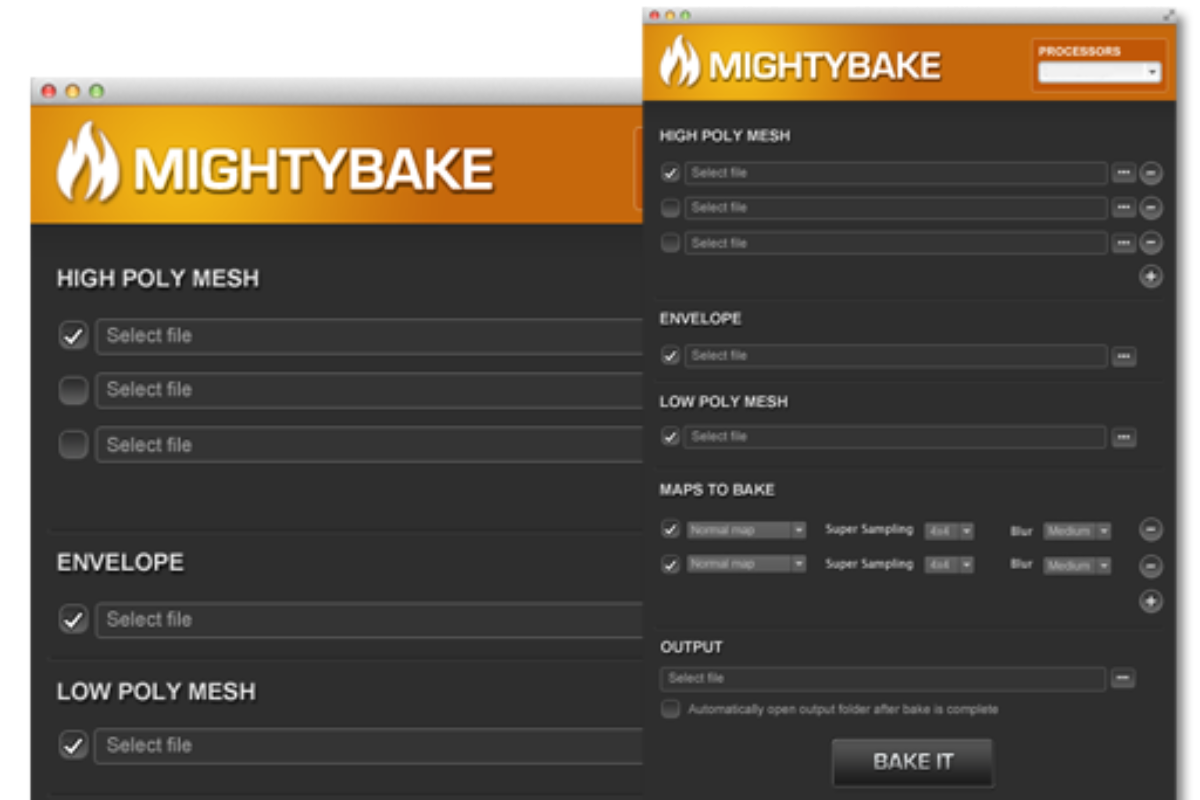
Task: Toggle third High Poly Mesh checkbox in front window
Action: pos(671,243)
